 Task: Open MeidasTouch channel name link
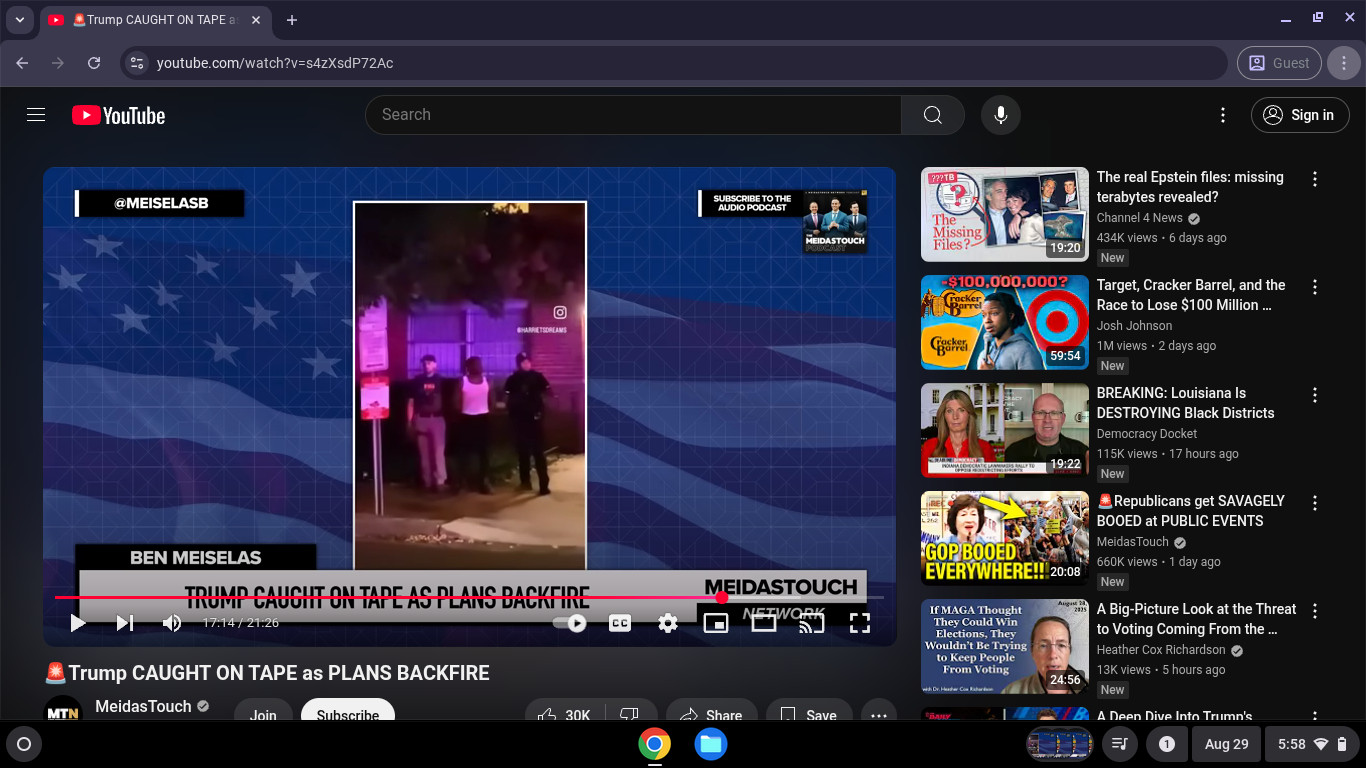point(143,706)
